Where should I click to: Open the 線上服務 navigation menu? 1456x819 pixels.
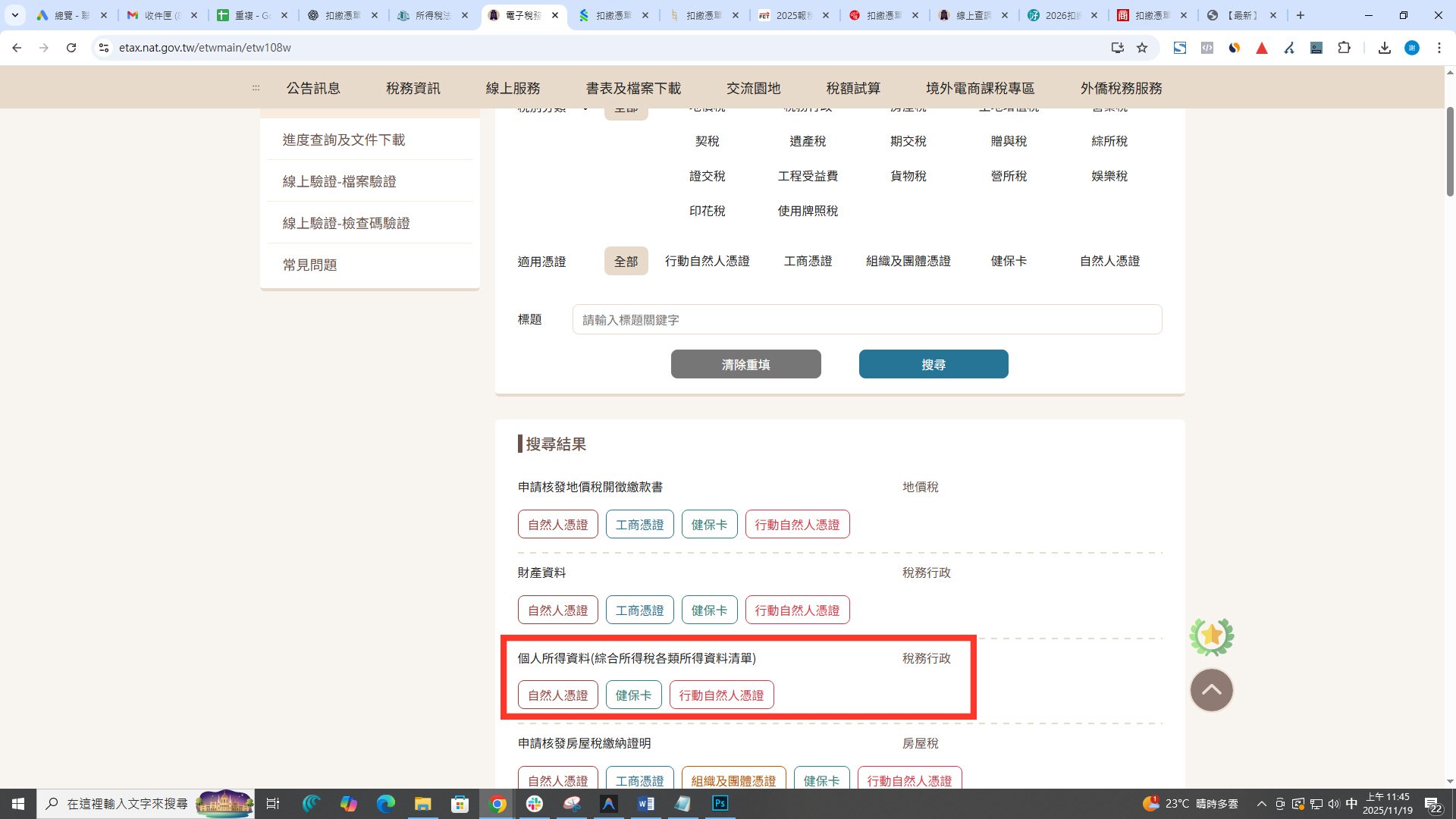[x=513, y=88]
